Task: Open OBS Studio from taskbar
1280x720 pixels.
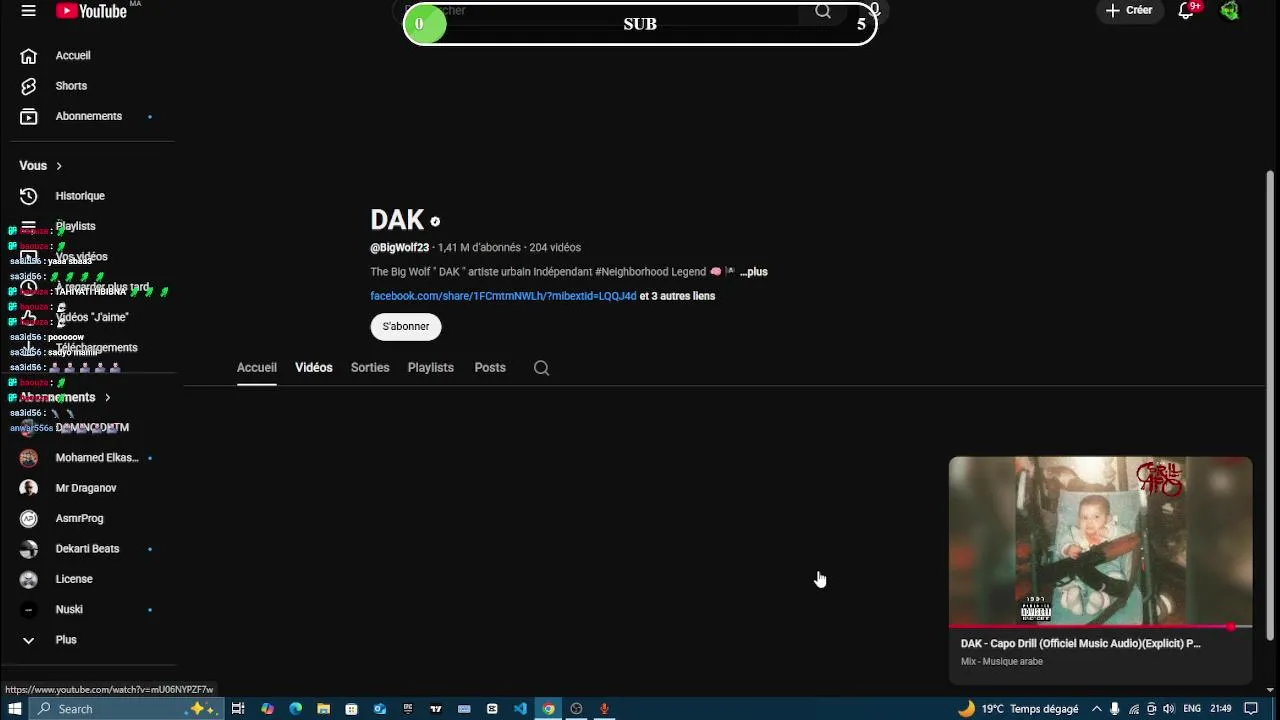Action: click(576, 709)
